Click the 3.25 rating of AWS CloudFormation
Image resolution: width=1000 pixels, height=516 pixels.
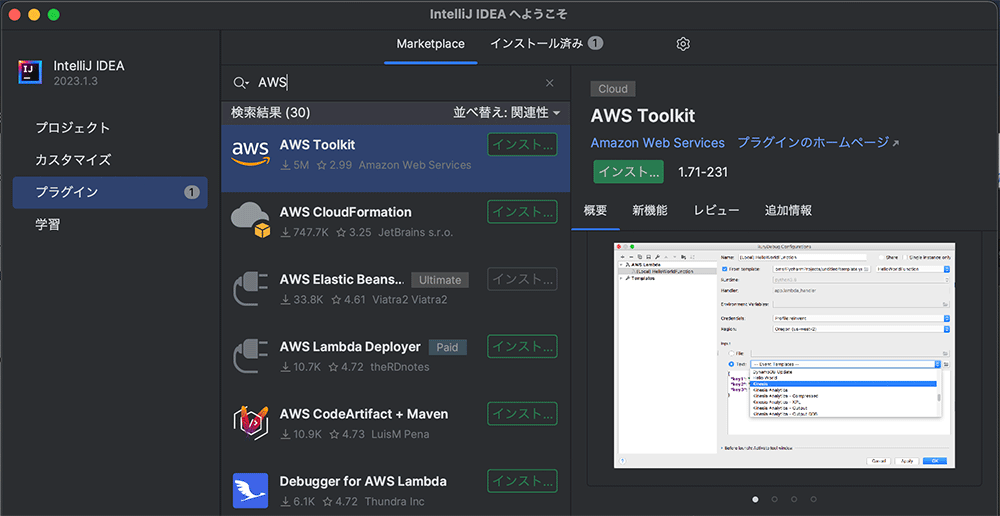[x=353, y=232]
